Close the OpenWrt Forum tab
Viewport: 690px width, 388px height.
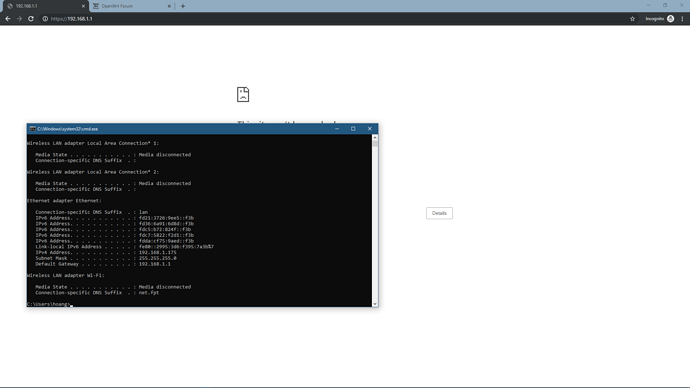point(169,6)
